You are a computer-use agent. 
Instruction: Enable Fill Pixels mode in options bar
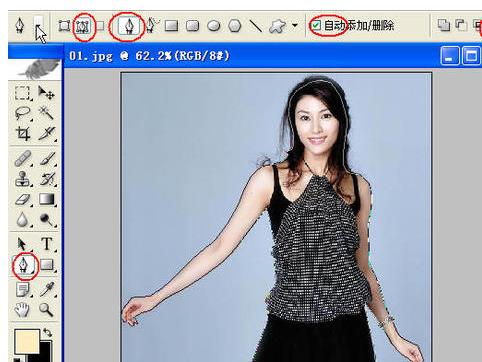pyautogui.click(x=100, y=26)
